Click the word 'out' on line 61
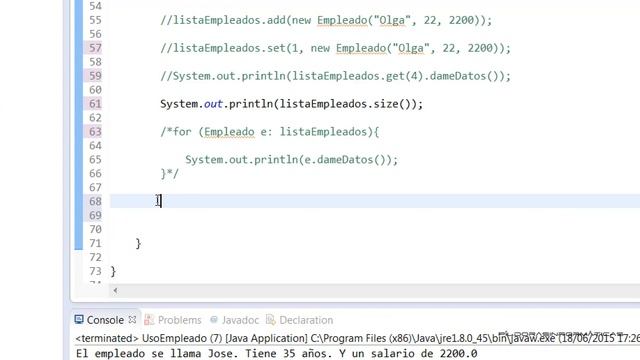The image size is (640, 360). [x=213, y=104]
